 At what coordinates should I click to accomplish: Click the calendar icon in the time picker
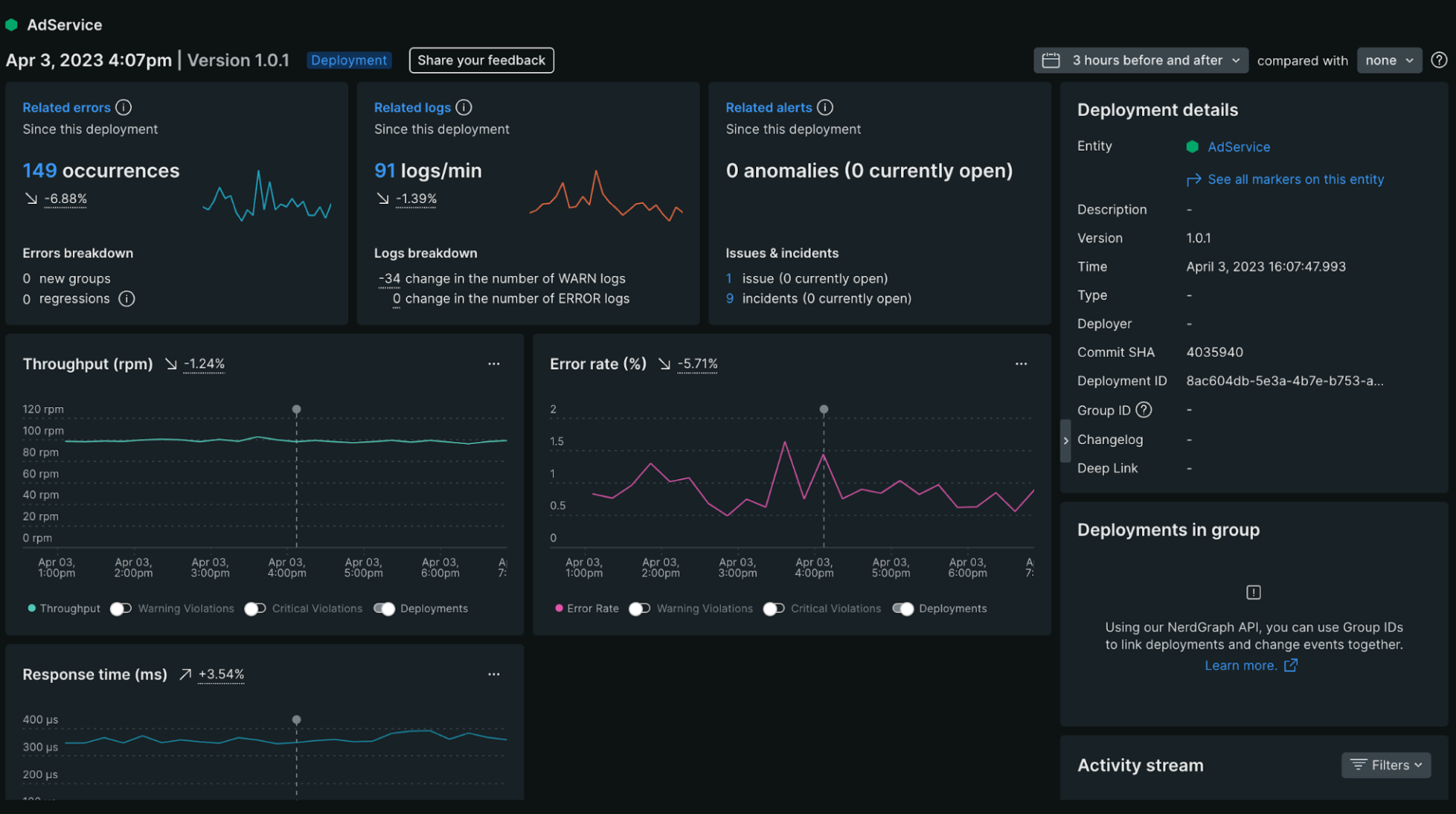tap(1050, 60)
